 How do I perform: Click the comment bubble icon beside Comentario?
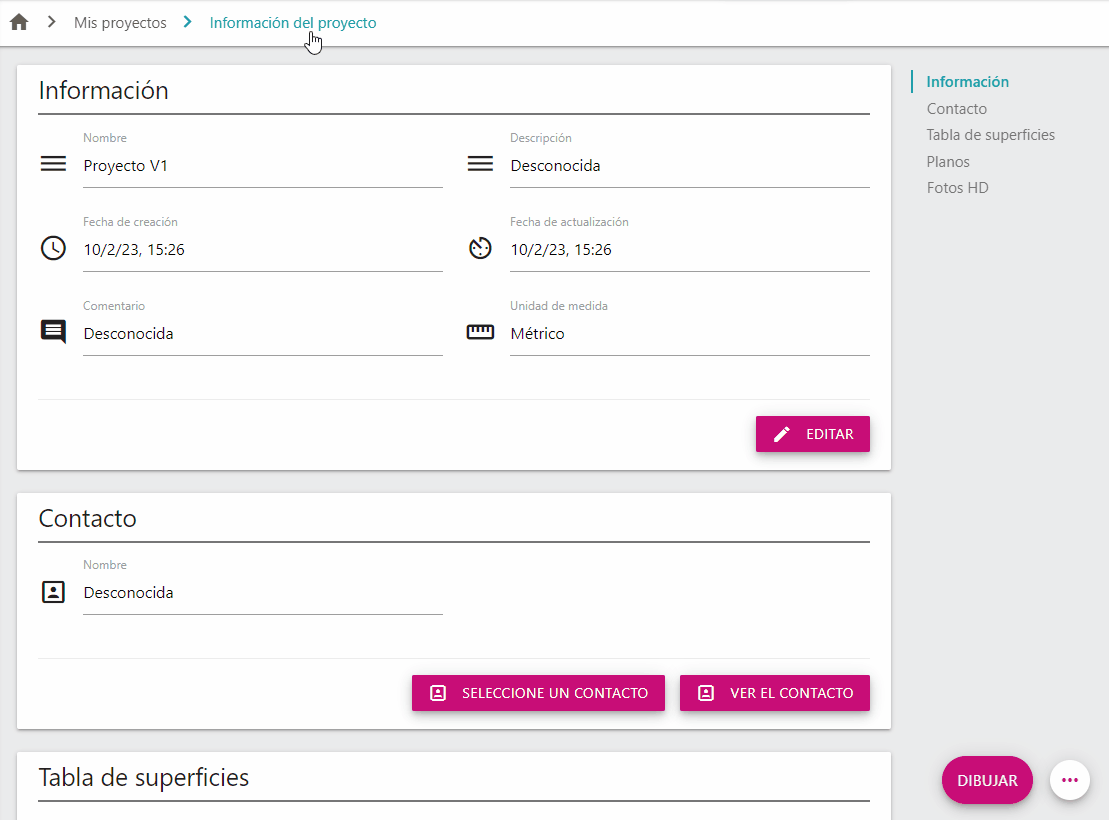(x=53, y=332)
